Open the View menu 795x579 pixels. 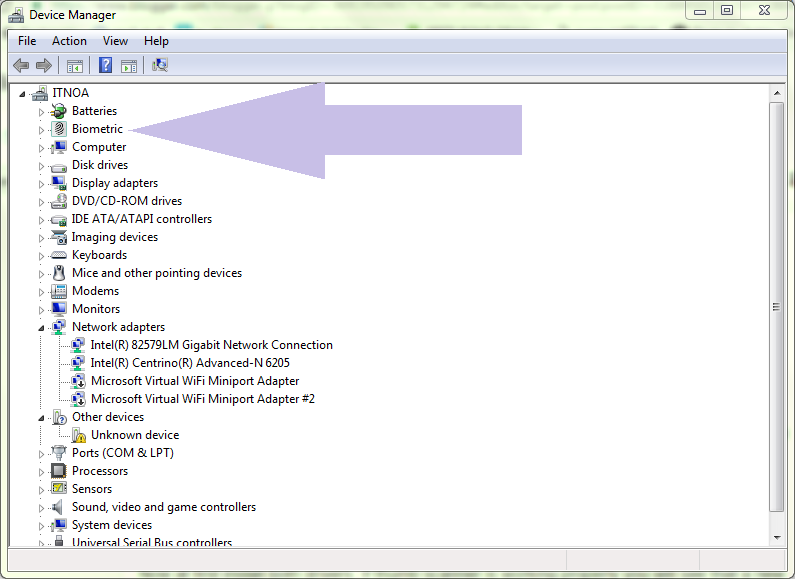point(115,41)
